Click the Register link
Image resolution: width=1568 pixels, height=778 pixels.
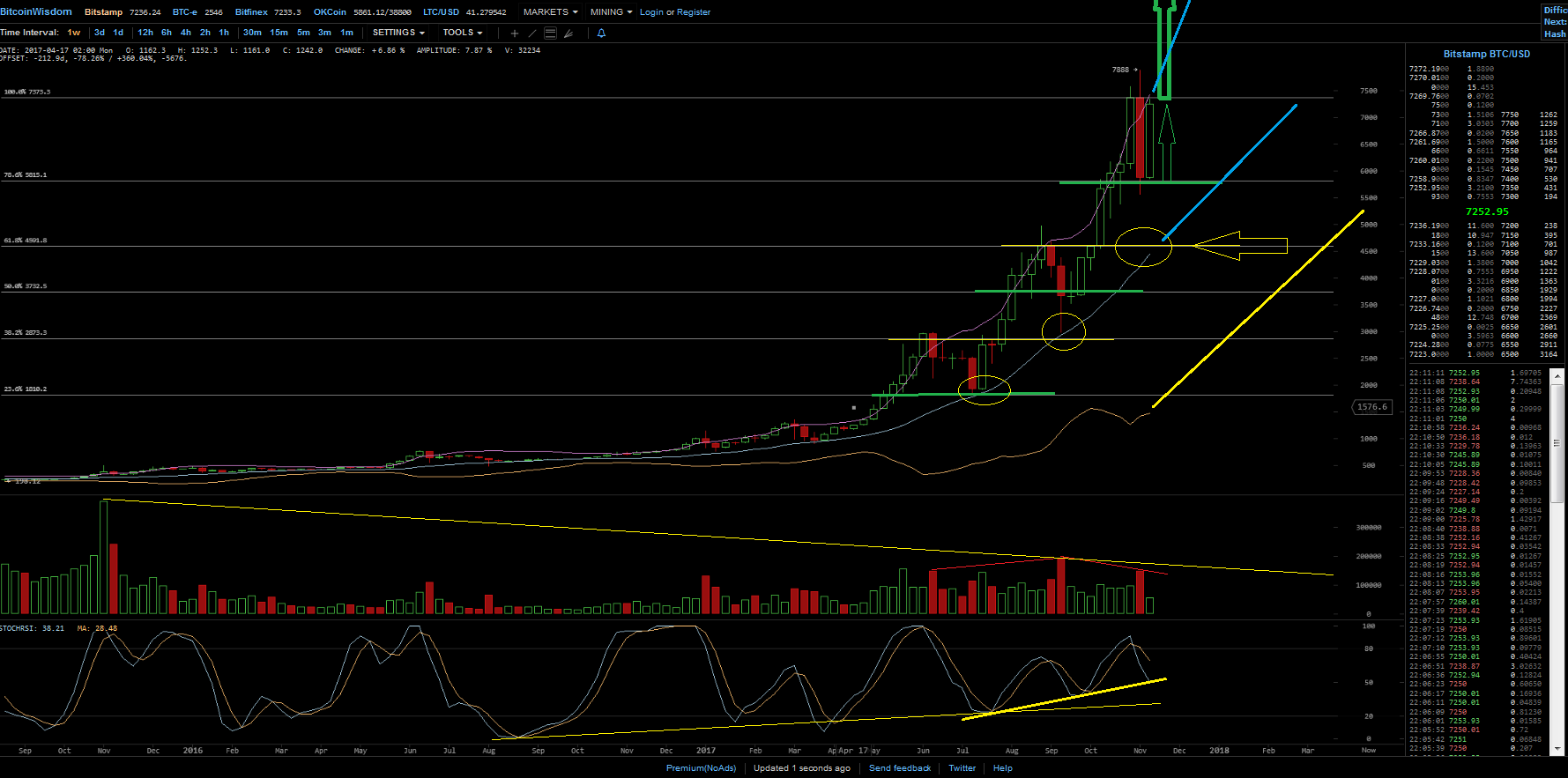pos(694,12)
